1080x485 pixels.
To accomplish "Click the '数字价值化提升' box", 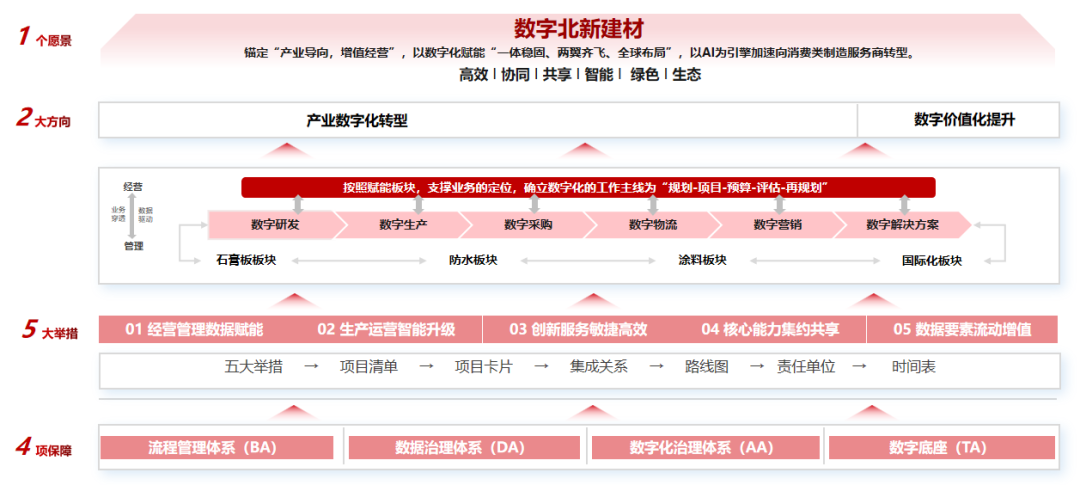I will 958,120.
